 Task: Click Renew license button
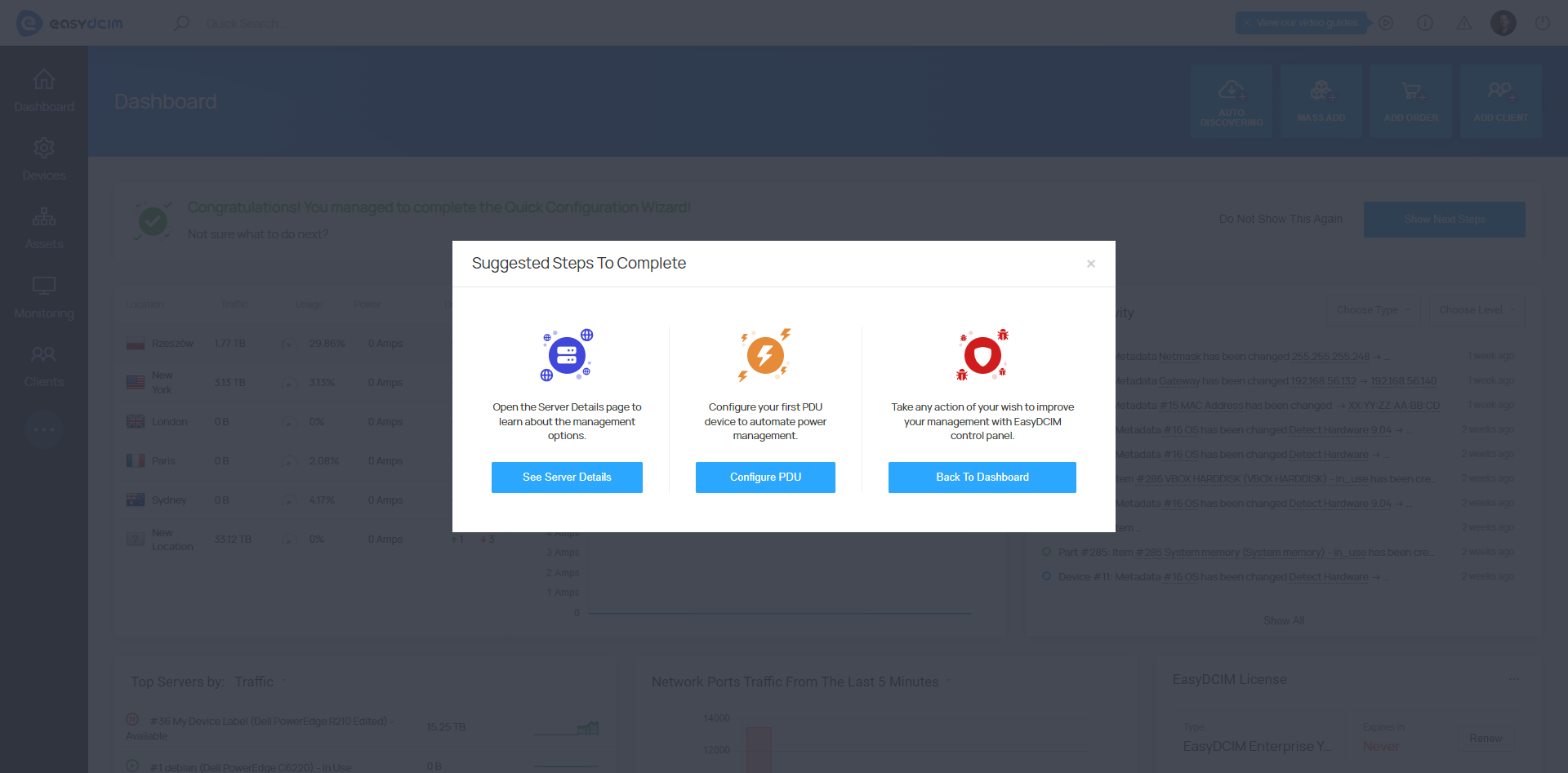pyautogui.click(x=1486, y=739)
